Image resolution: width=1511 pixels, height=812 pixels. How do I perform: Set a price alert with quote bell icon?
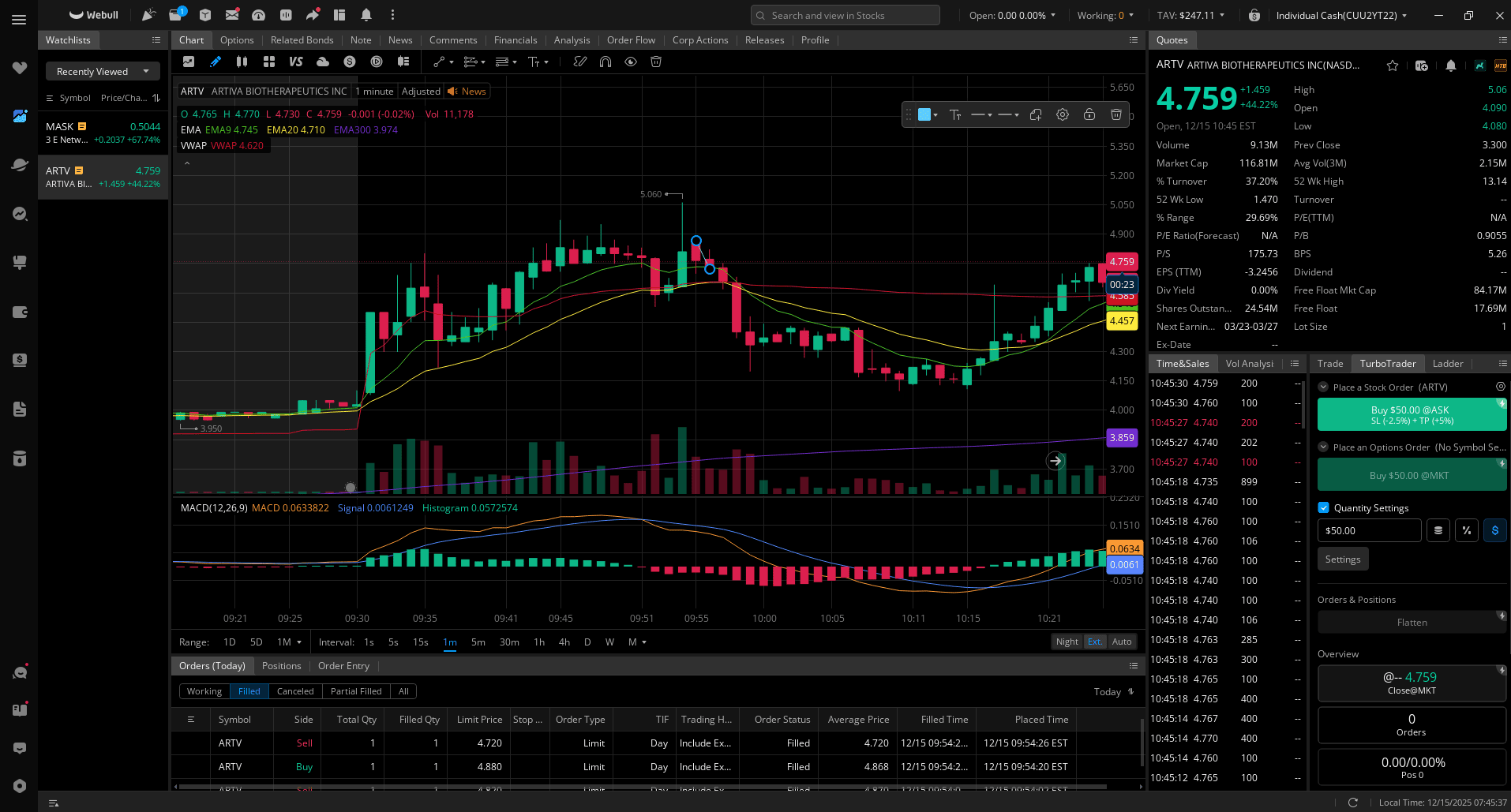[1451, 65]
